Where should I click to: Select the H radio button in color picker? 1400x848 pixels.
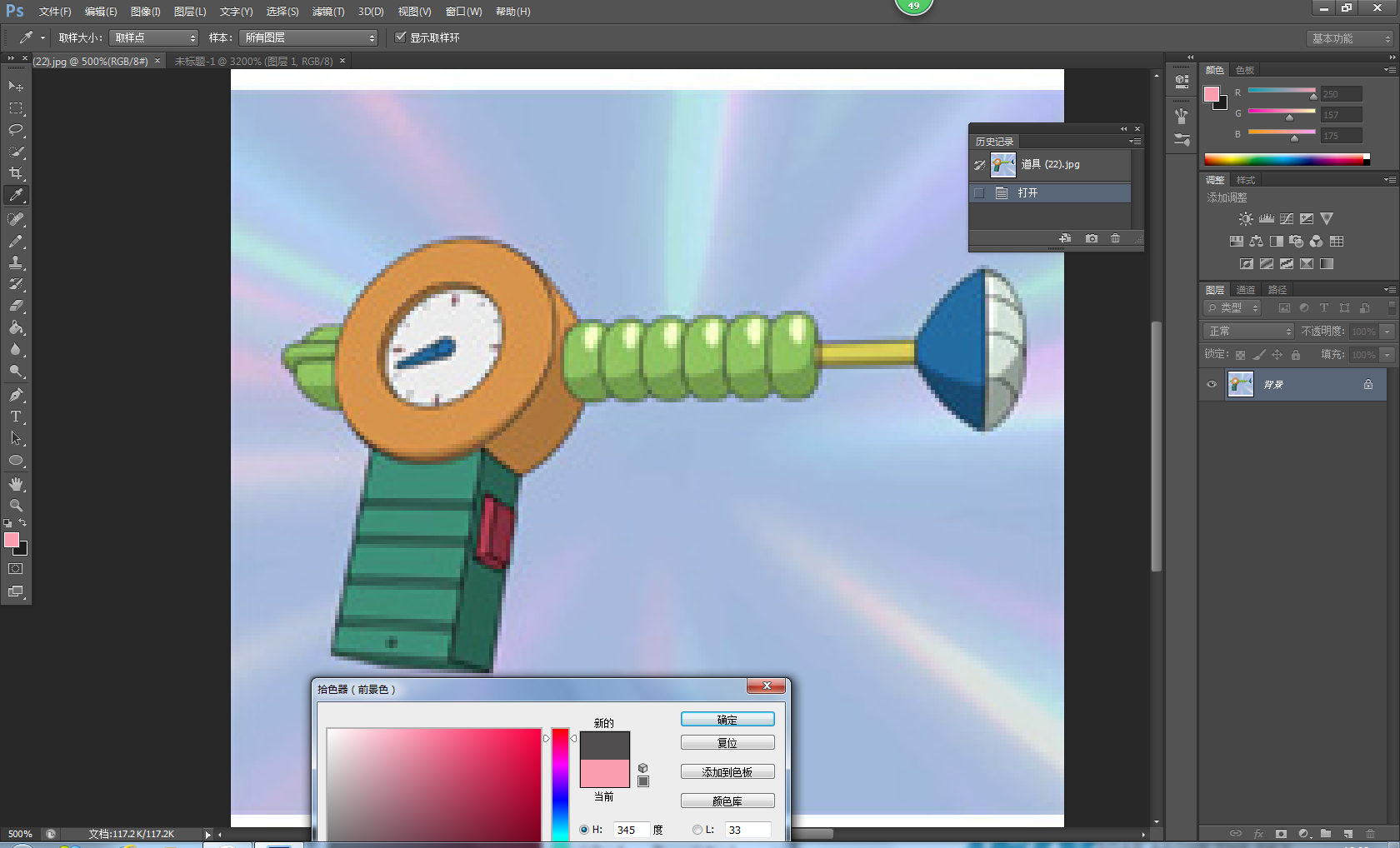[x=584, y=830]
